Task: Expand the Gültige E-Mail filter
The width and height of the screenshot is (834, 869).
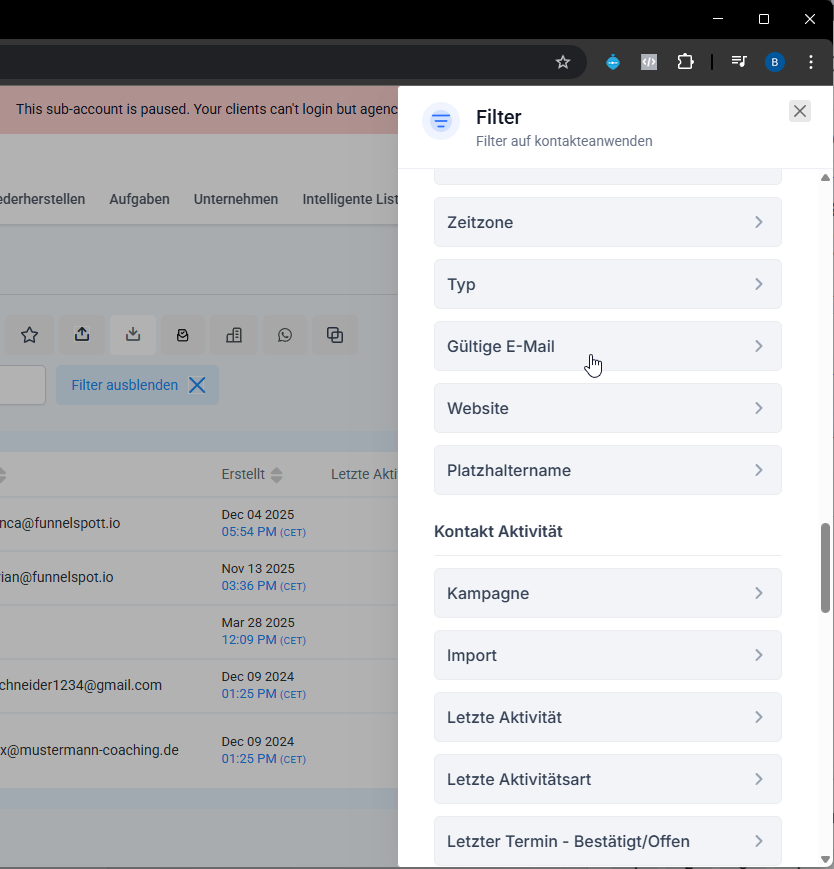Action: (608, 346)
